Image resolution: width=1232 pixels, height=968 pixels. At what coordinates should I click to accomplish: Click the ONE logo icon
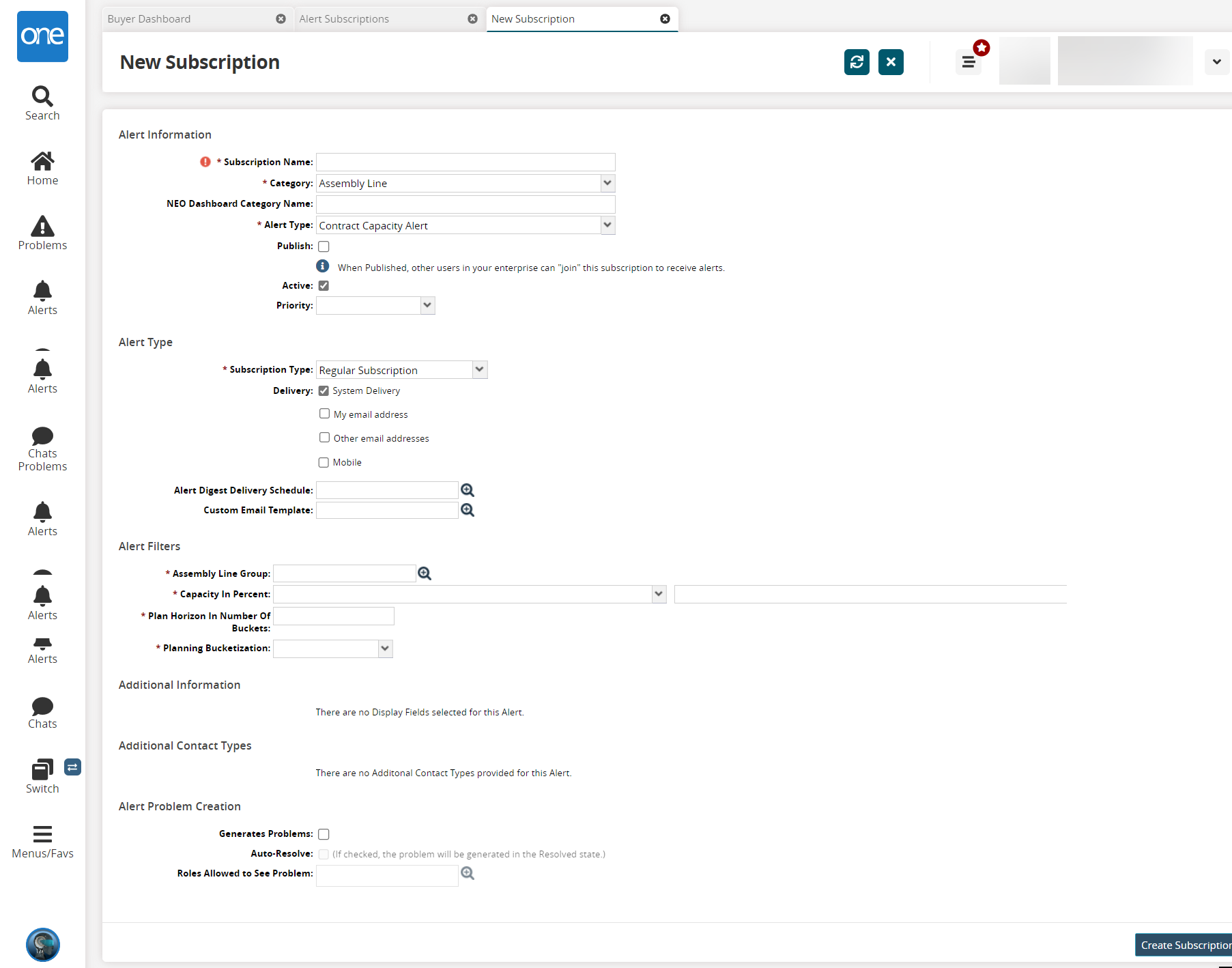click(42, 36)
